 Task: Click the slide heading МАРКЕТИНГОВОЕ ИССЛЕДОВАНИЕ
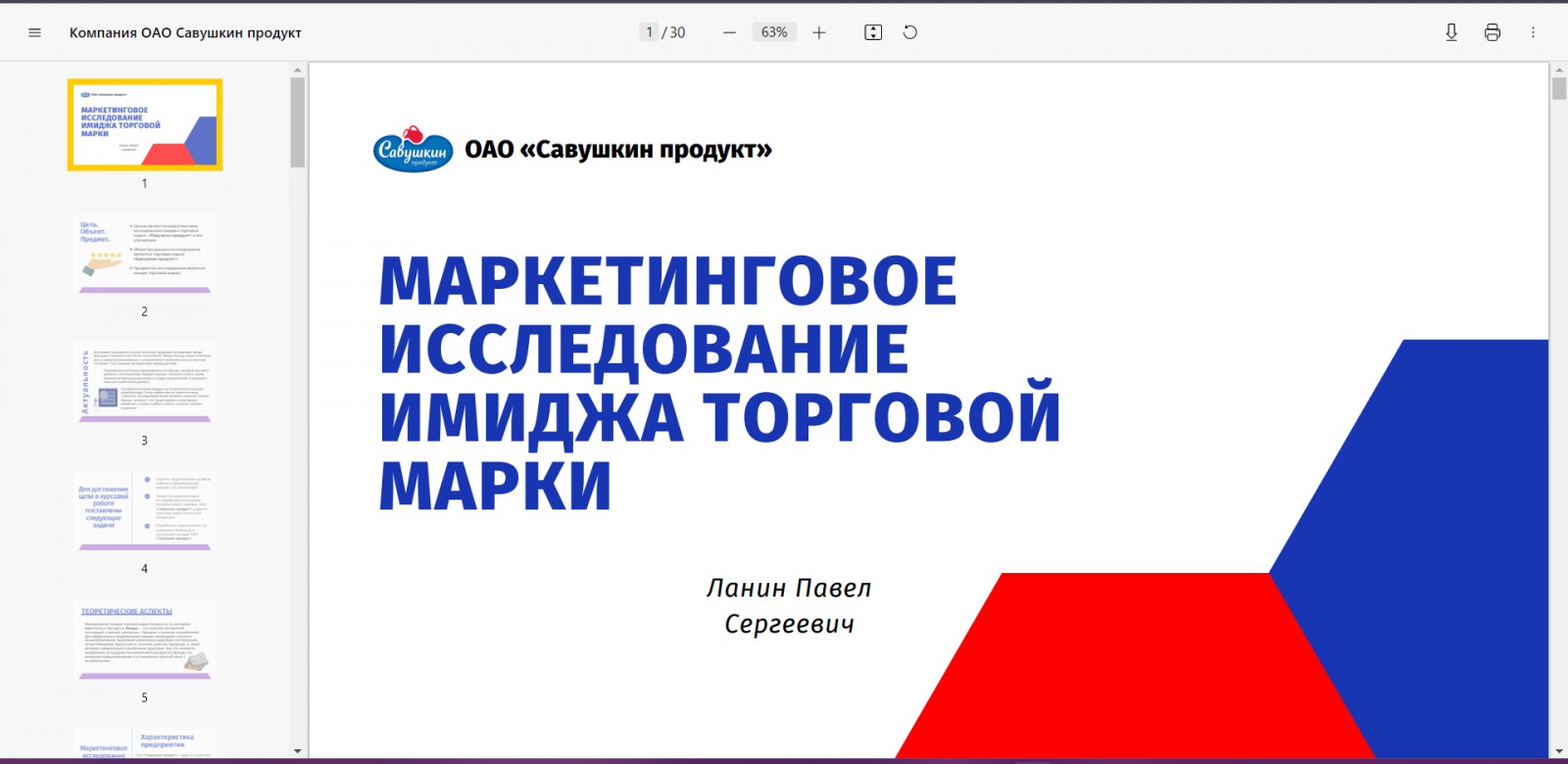click(719, 382)
